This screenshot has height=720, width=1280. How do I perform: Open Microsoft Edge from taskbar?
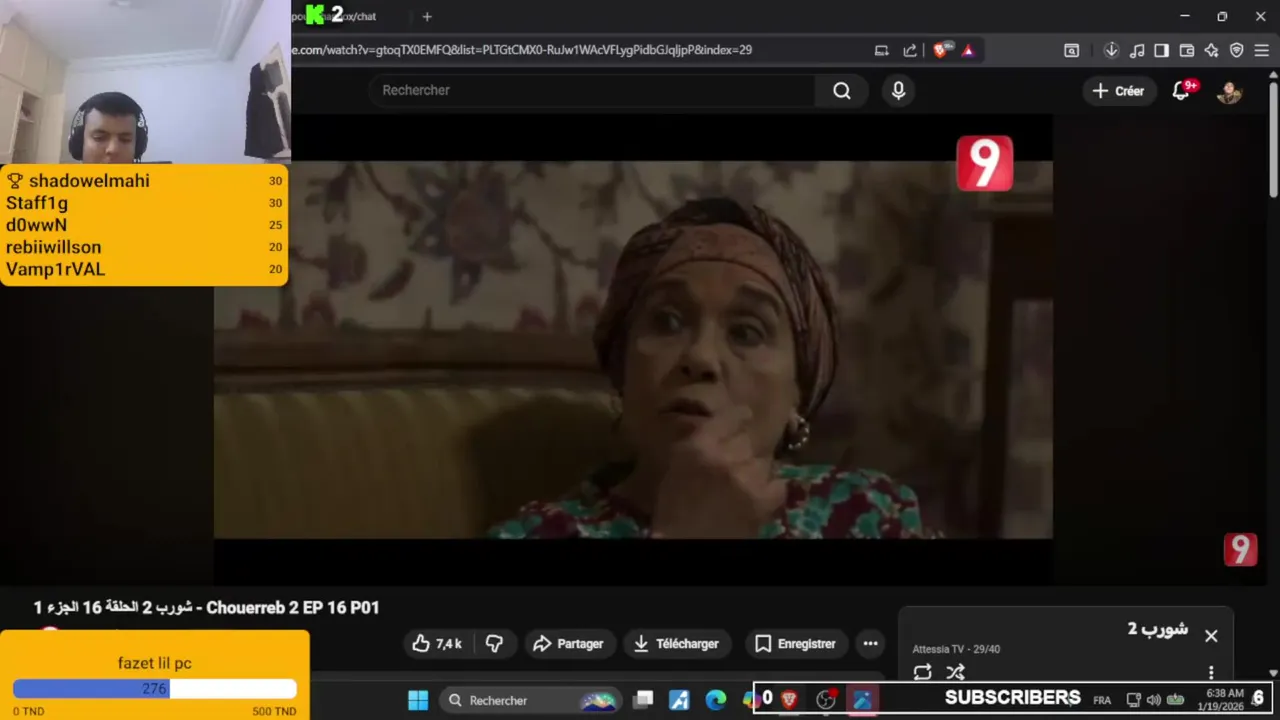pos(716,700)
